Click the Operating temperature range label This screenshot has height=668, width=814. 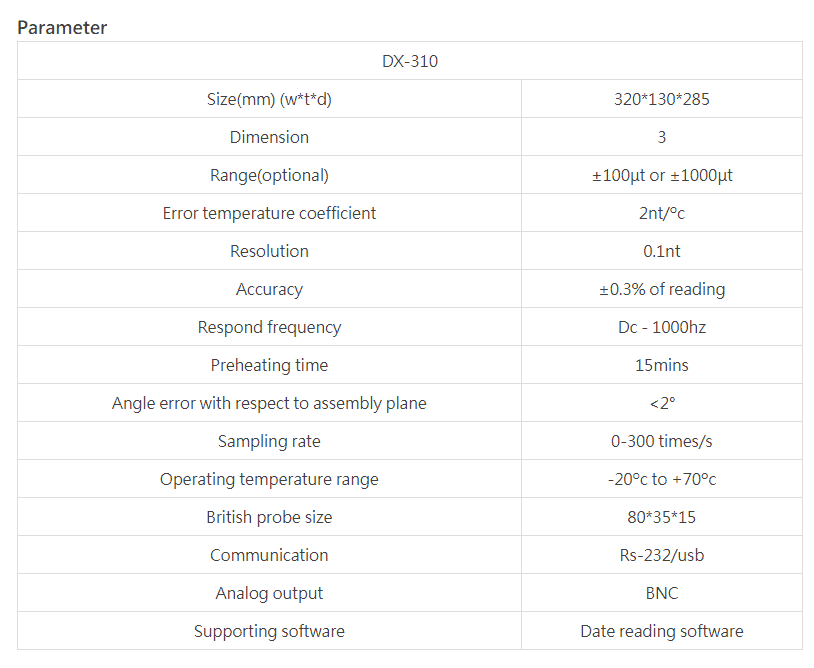pos(269,479)
